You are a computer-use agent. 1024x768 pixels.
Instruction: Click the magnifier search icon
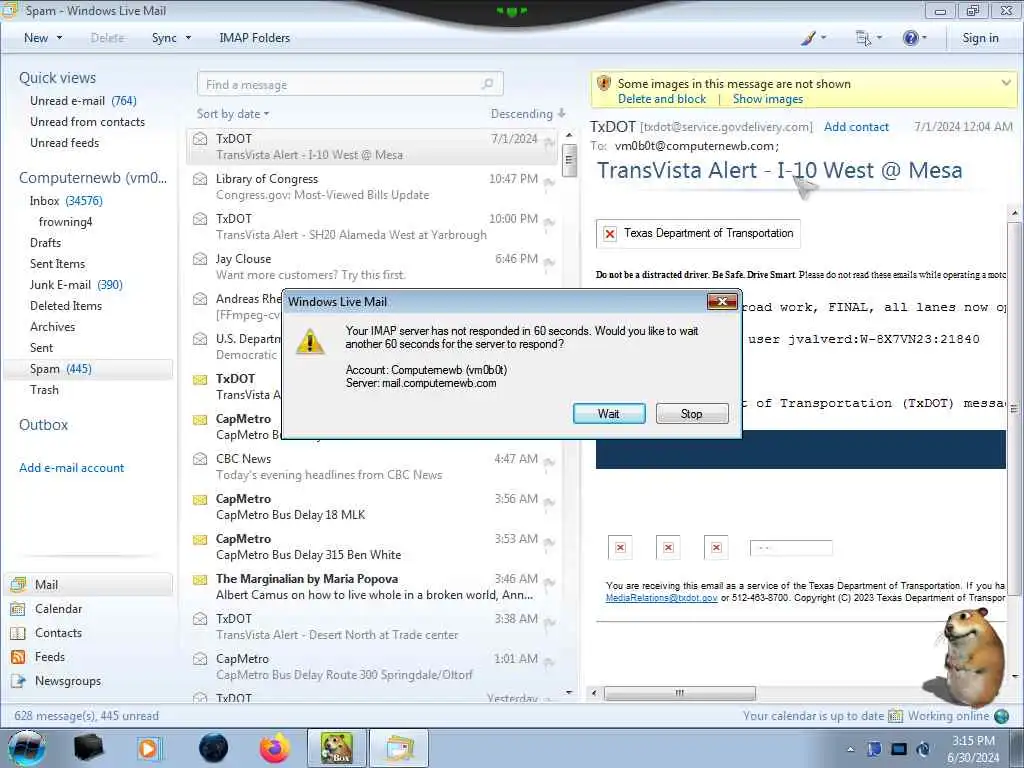487,84
